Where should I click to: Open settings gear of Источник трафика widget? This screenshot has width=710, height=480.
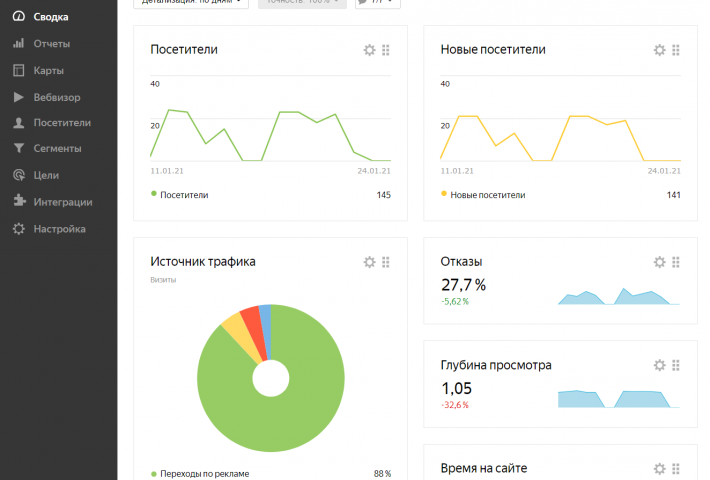click(x=369, y=262)
